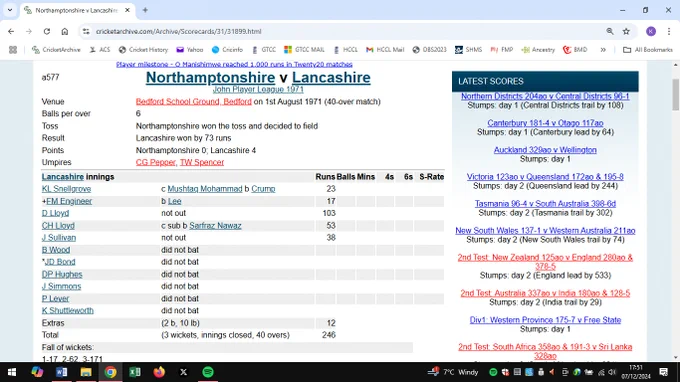This screenshot has width=680, height=382.
Task: Click the browser back arrow
Action: [x=11, y=31]
